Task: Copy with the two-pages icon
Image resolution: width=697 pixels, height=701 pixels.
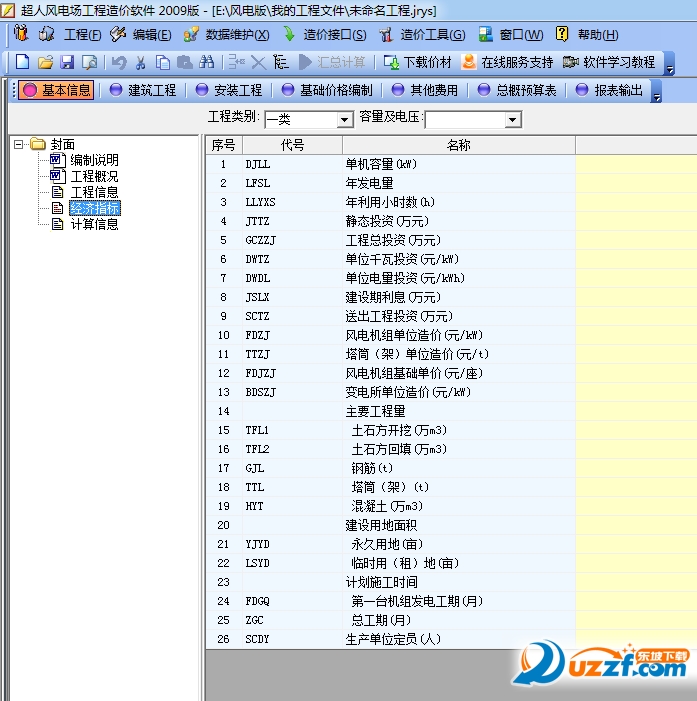Action: [162, 62]
